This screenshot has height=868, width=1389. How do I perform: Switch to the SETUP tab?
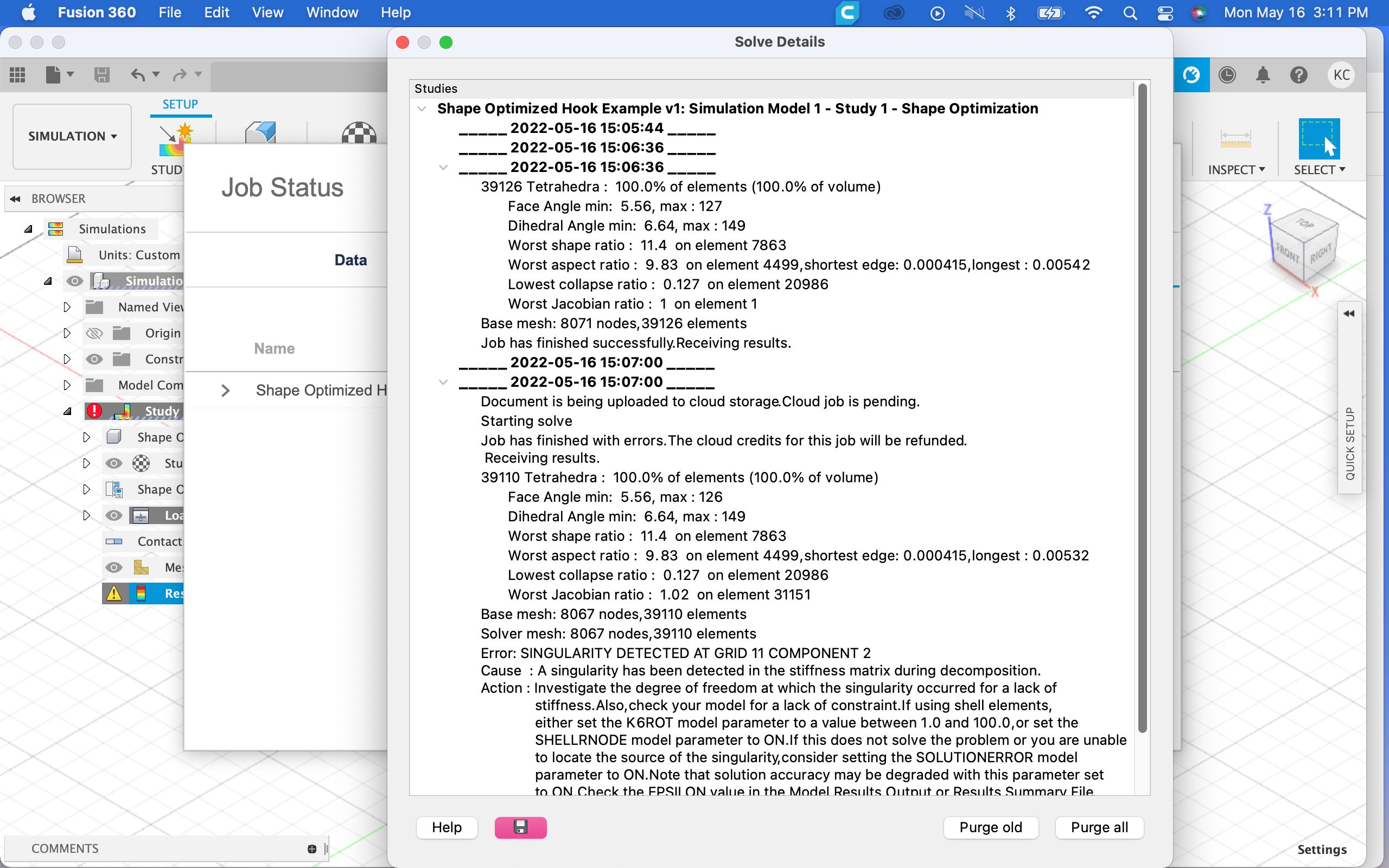(x=180, y=105)
